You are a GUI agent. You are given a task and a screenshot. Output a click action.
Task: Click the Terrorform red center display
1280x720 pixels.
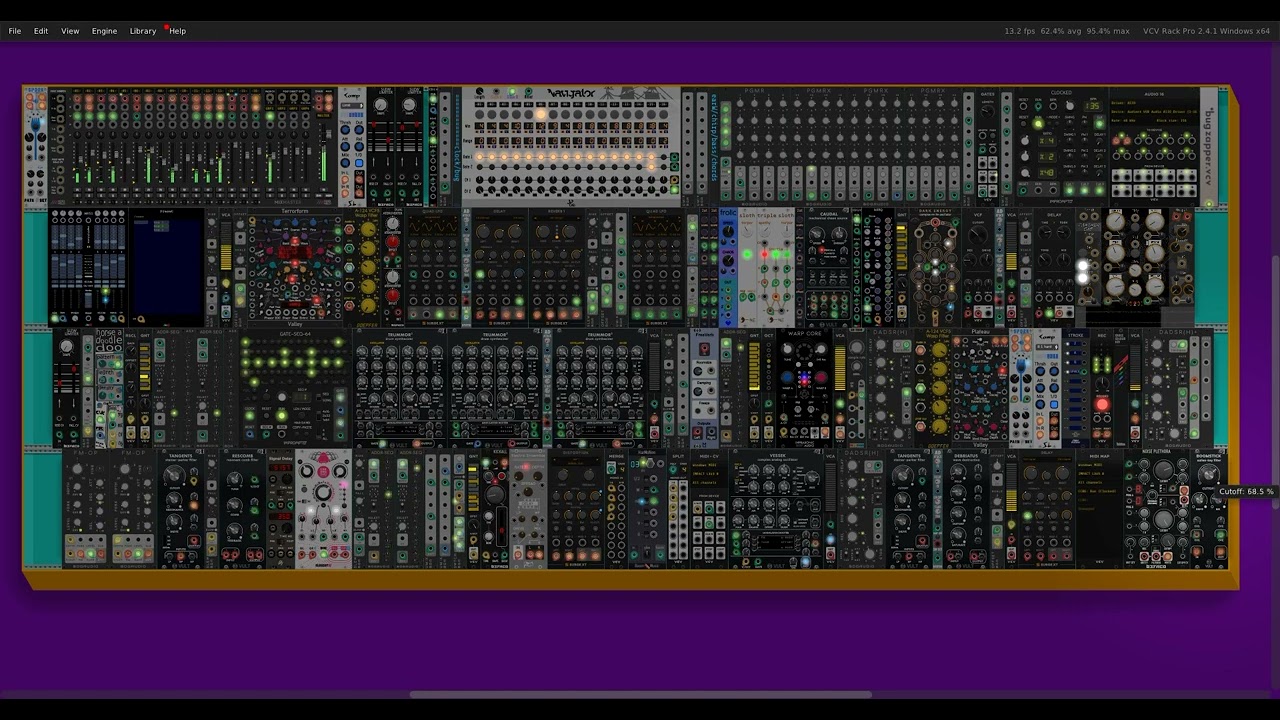point(295,252)
